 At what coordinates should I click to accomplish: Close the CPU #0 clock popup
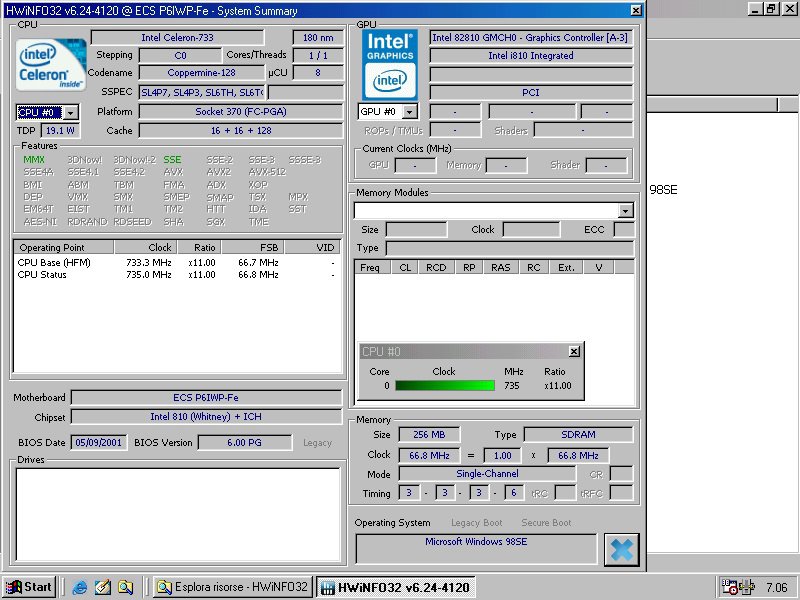[573, 352]
